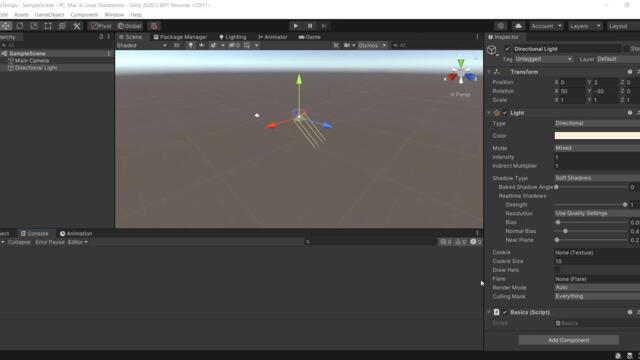Viewport: 640px width, 360px height.
Task: Toggle console warning messages filter
Action: (x=460, y=242)
